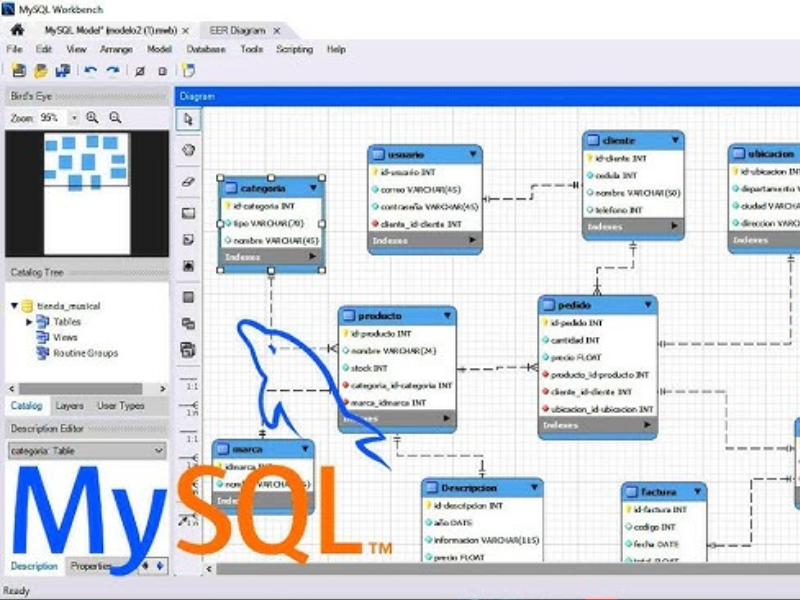
Task: Switch to the Layers tab
Action: (69, 406)
